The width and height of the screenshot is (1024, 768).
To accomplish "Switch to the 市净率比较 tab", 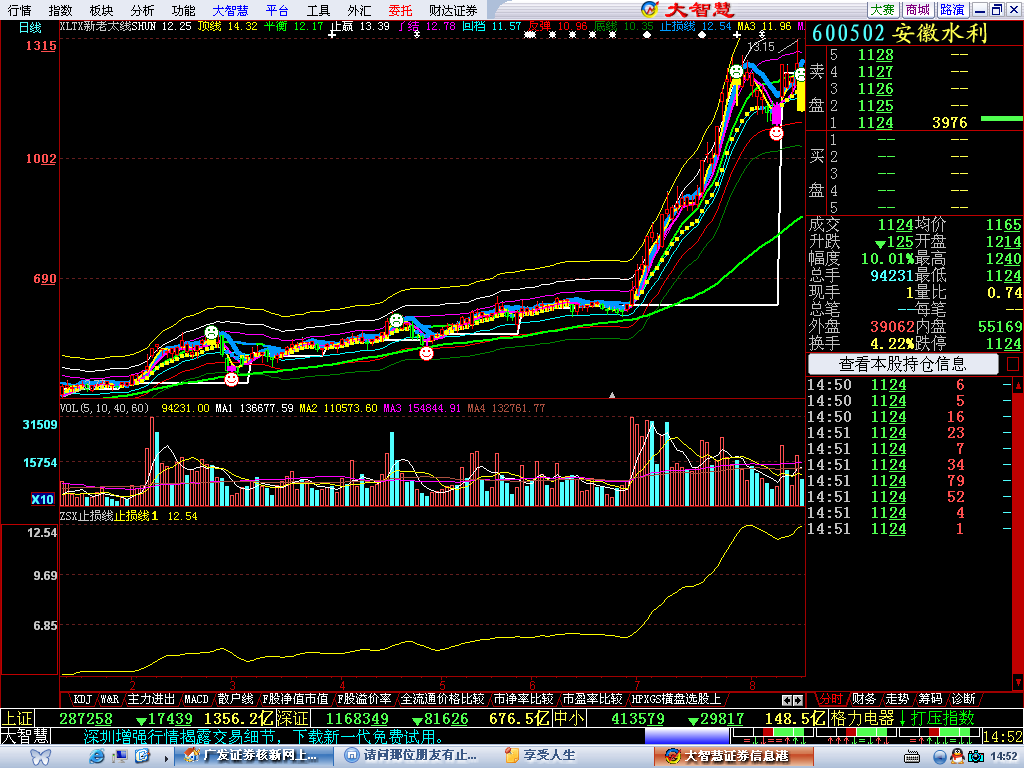I will point(523,699).
